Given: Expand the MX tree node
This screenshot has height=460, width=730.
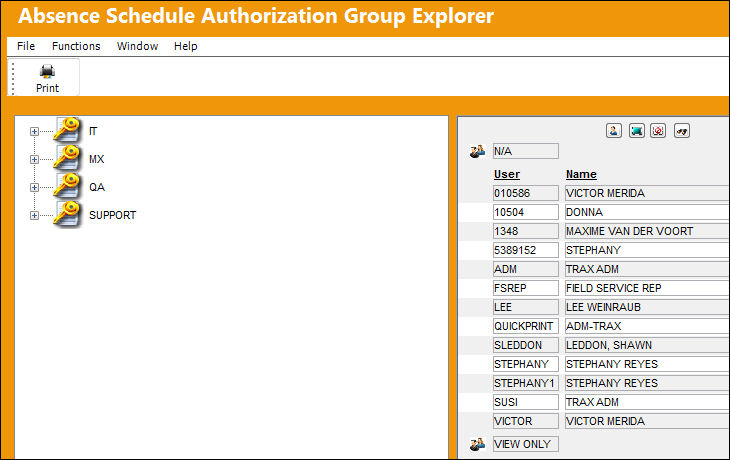Looking at the screenshot, I should point(34,159).
